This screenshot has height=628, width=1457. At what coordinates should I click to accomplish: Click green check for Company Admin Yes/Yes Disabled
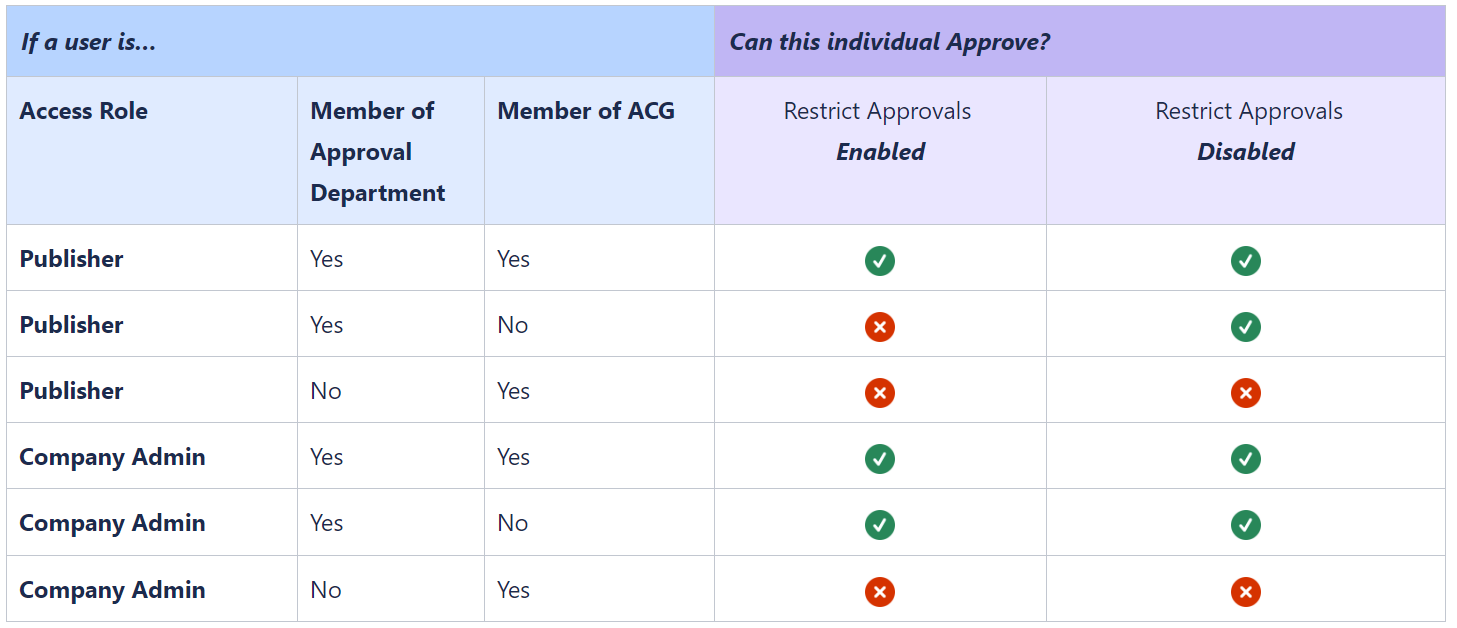point(1246,459)
